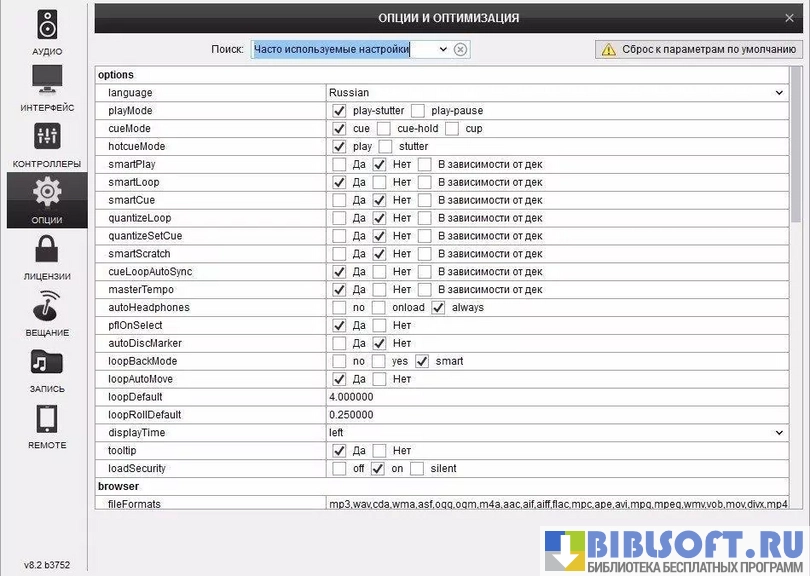Open the displayTime dropdown set to left

779,433
